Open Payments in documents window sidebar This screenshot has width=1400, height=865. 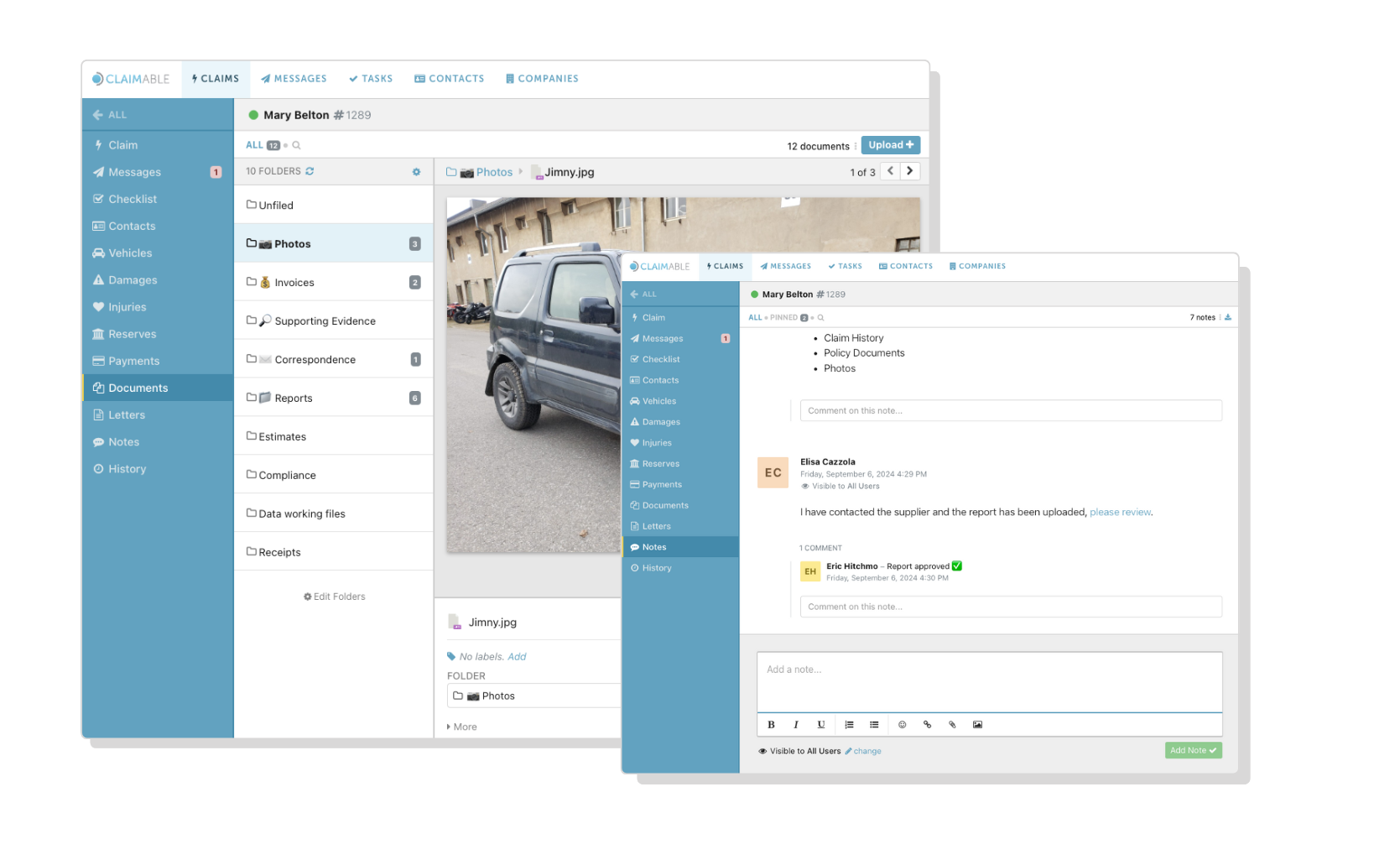click(x=158, y=361)
